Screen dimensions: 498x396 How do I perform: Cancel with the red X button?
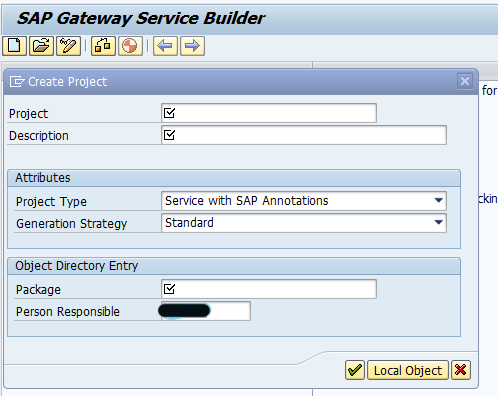pos(461,370)
